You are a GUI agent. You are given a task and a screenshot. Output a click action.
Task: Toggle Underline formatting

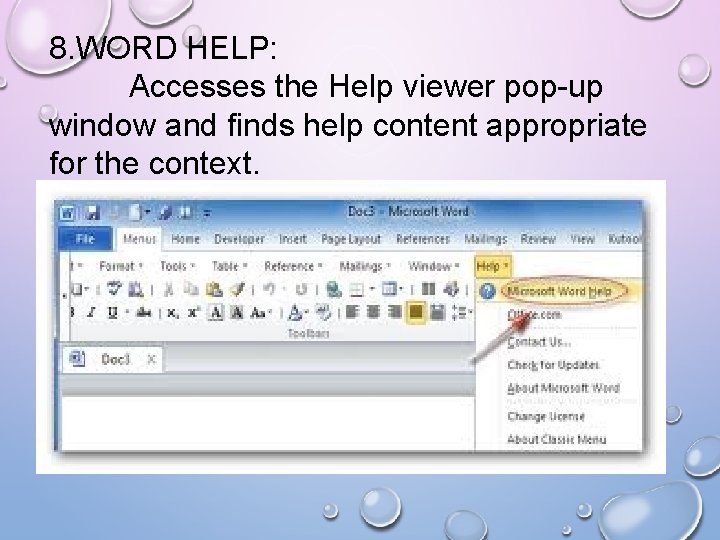[x=112, y=313]
